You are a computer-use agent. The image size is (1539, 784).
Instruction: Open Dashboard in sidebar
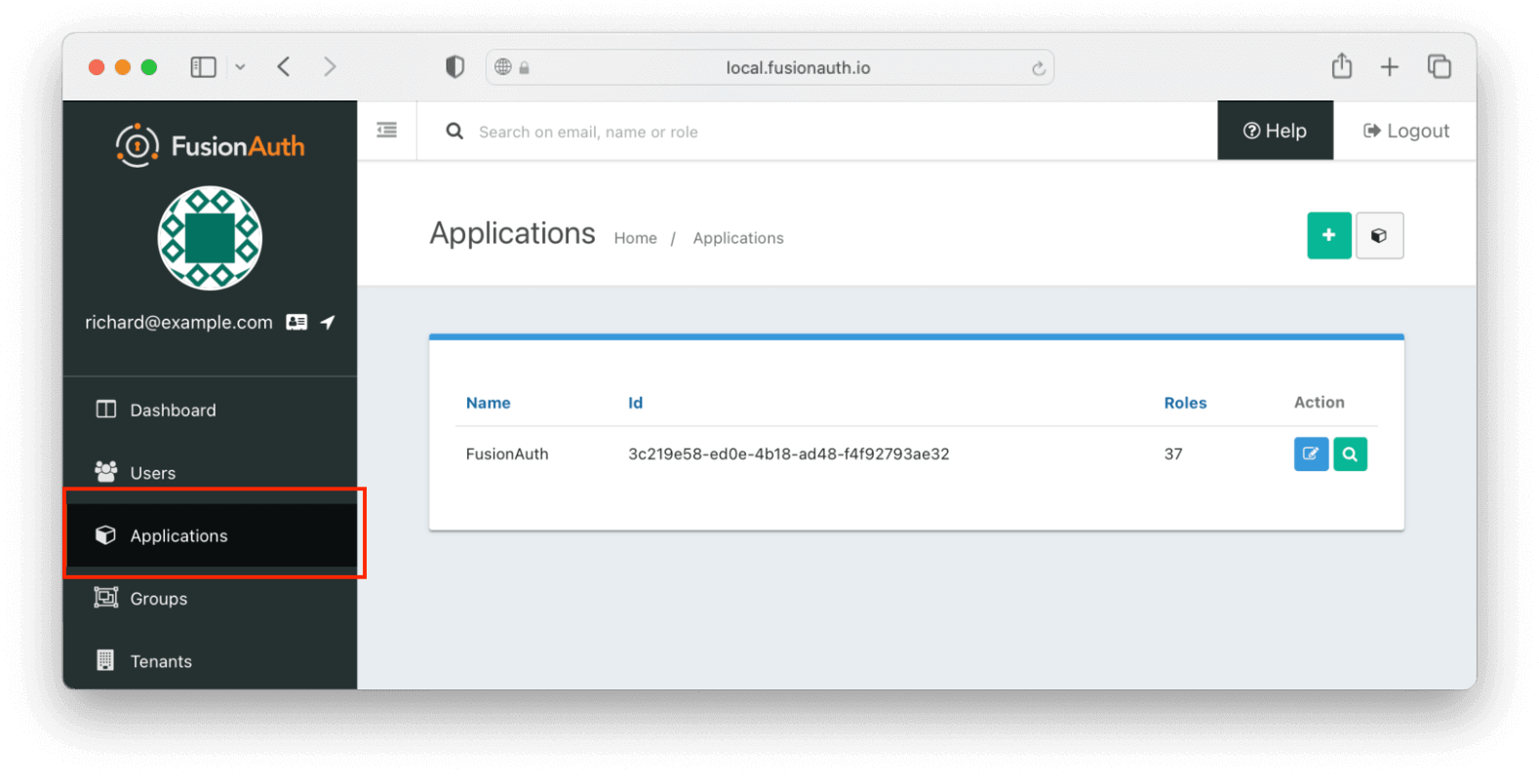(210, 410)
